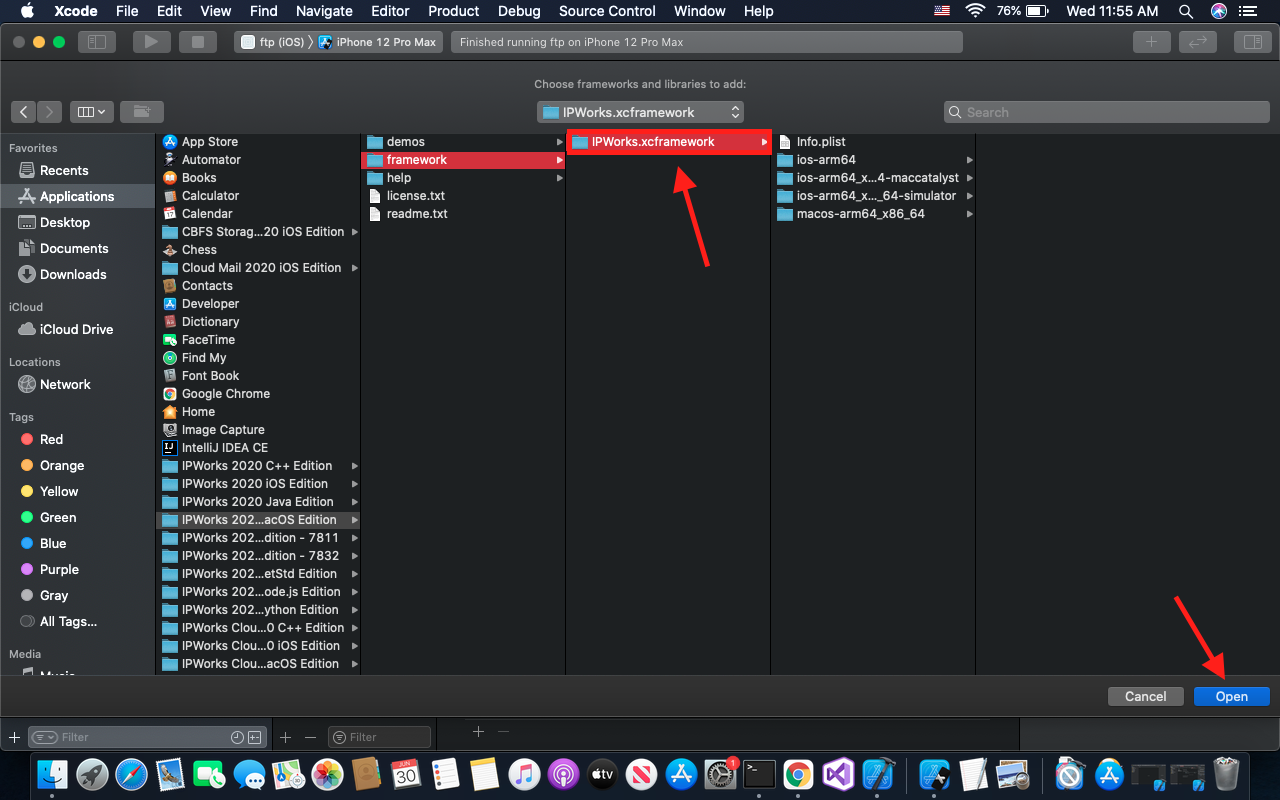This screenshot has height=800, width=1280.
Task: Open Finder from the Dock
Action: [52, 774]
